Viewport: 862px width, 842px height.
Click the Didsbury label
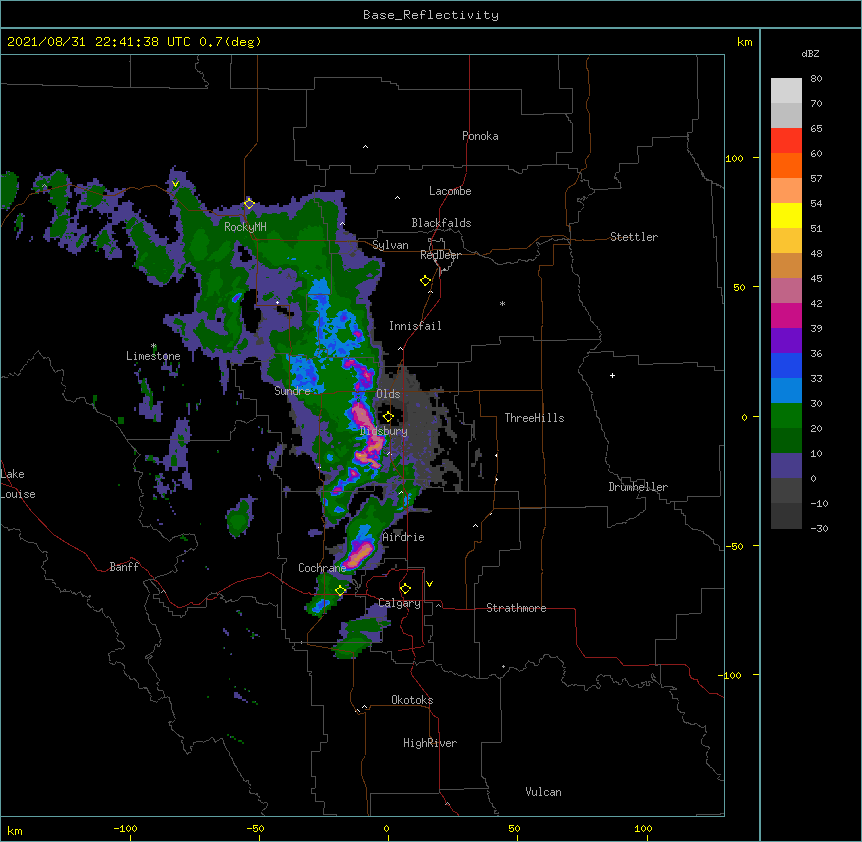383,431
